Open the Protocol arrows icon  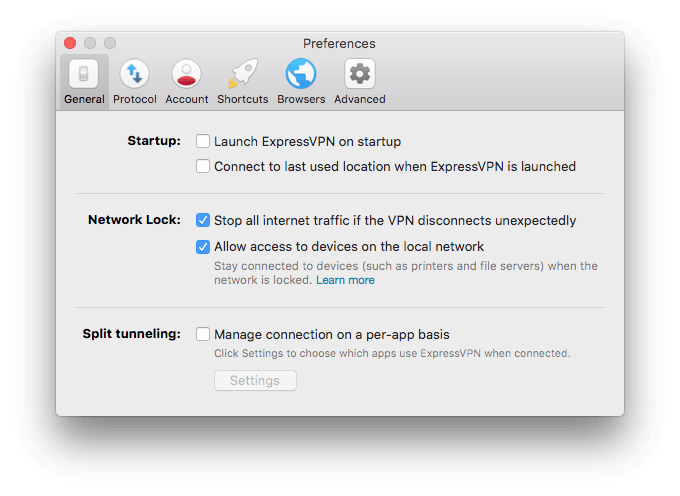coord(134,74)
